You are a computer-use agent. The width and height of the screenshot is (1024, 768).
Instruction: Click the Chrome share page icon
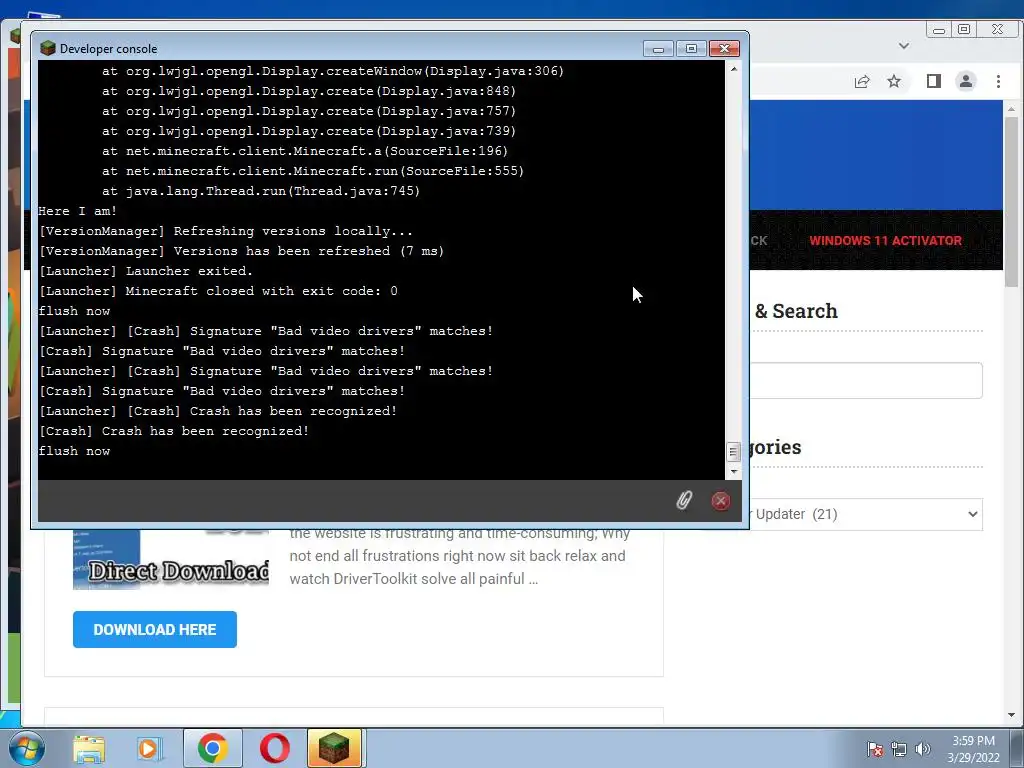click(x=862, y=81)
